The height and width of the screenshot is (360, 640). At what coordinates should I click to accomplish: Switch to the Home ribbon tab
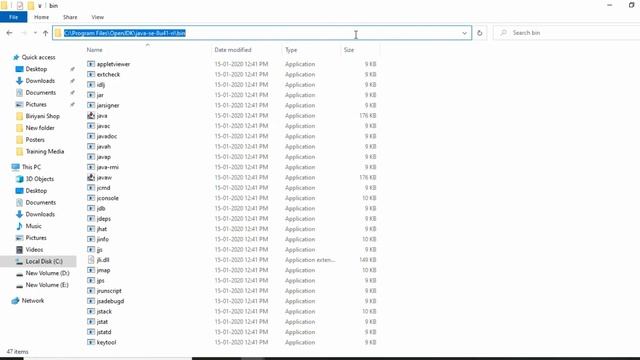41,17
